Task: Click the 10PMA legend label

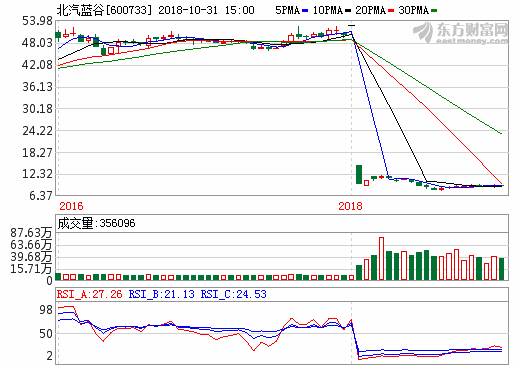Action: click(328, 10)
